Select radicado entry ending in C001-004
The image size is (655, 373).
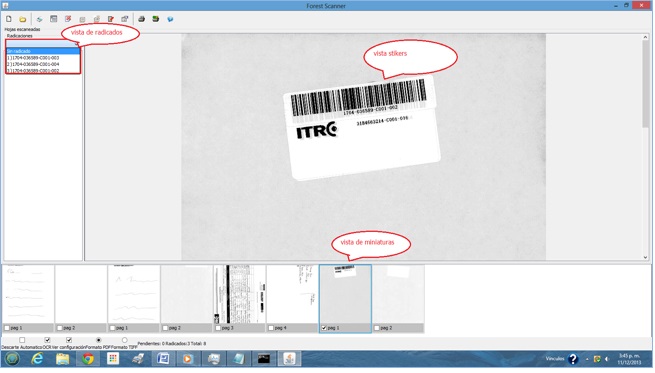(43, 64)
